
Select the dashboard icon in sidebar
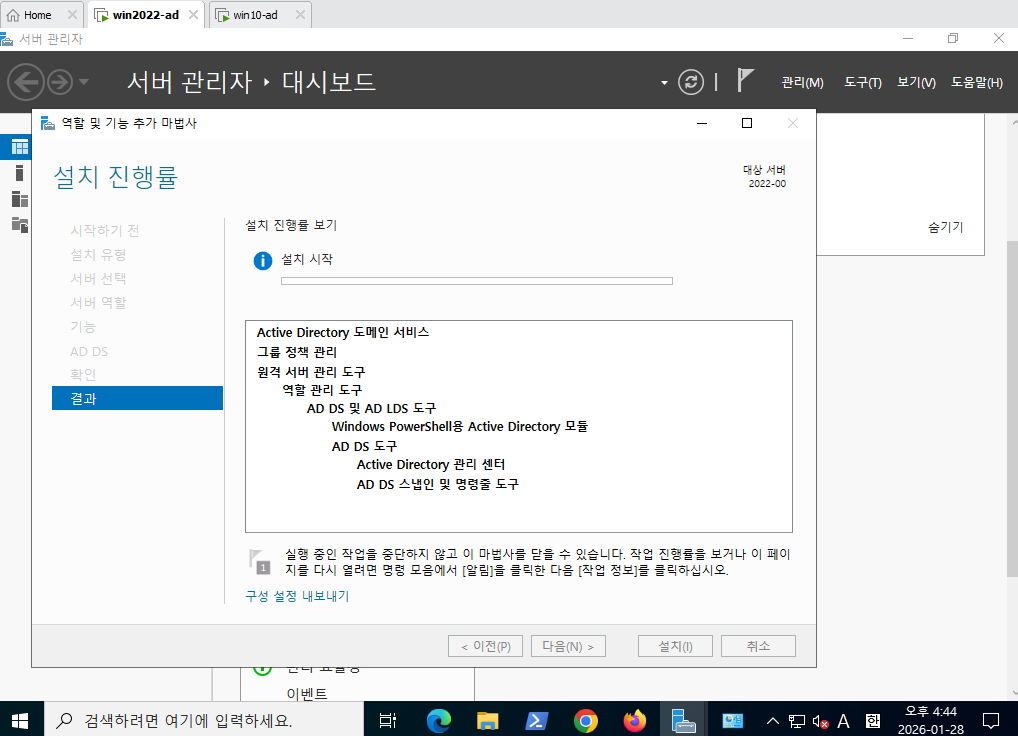[x=19, y=147]
